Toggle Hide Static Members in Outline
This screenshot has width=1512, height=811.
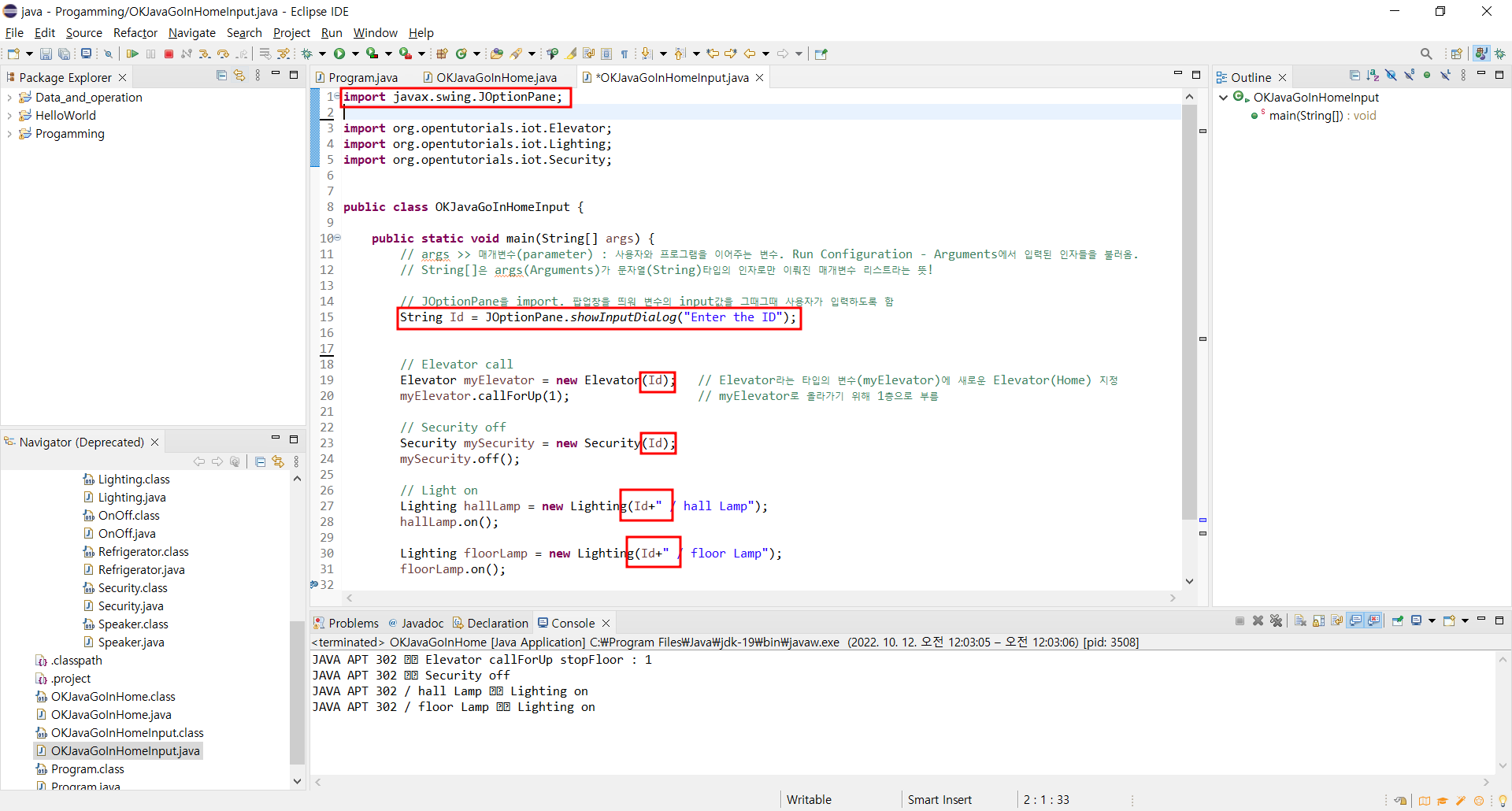pos(1409,76)
